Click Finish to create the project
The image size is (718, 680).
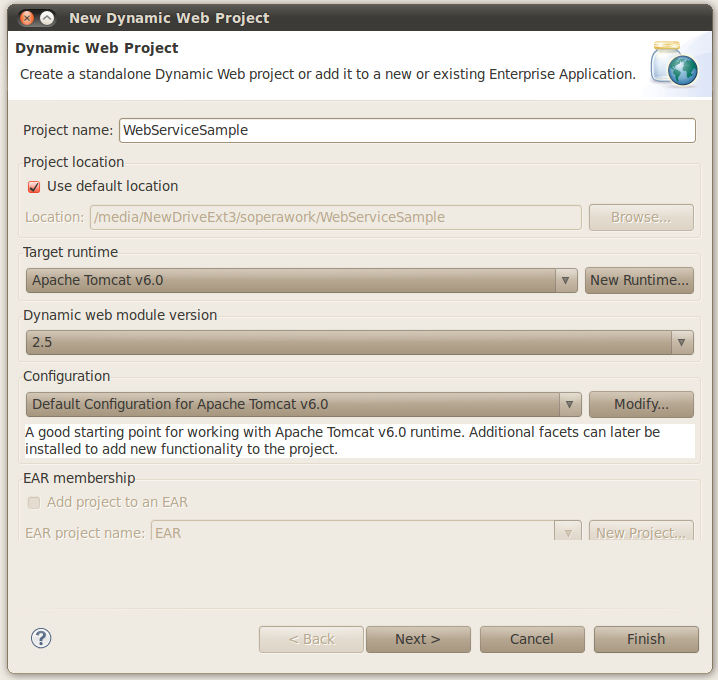point(646,639)
